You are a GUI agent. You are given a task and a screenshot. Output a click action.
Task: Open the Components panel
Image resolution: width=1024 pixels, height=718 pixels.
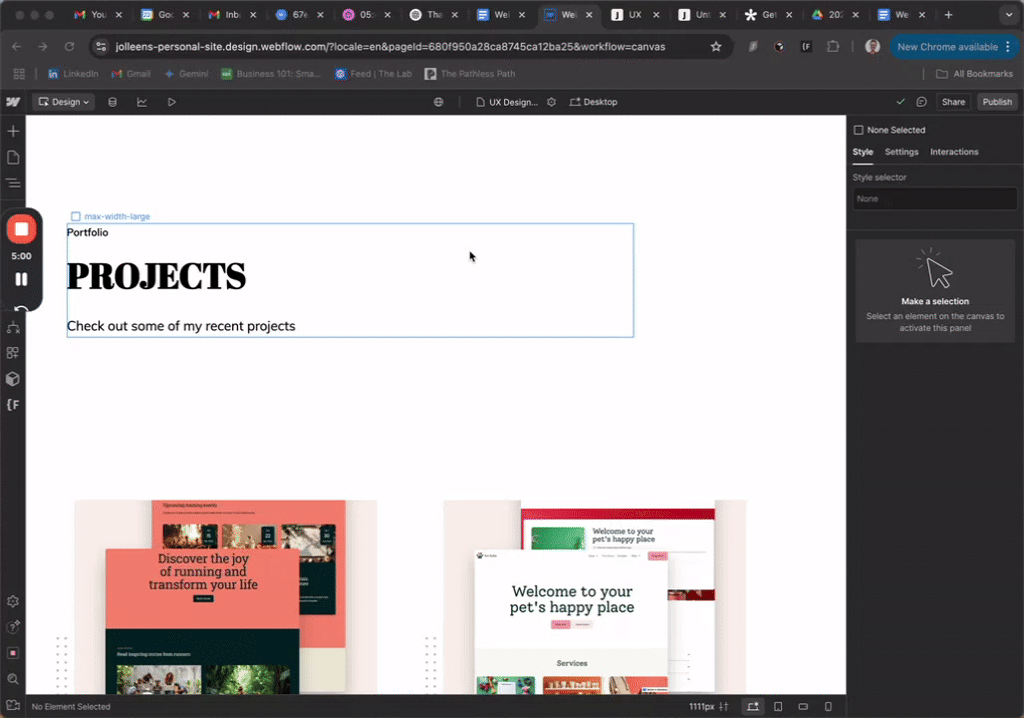13,352
